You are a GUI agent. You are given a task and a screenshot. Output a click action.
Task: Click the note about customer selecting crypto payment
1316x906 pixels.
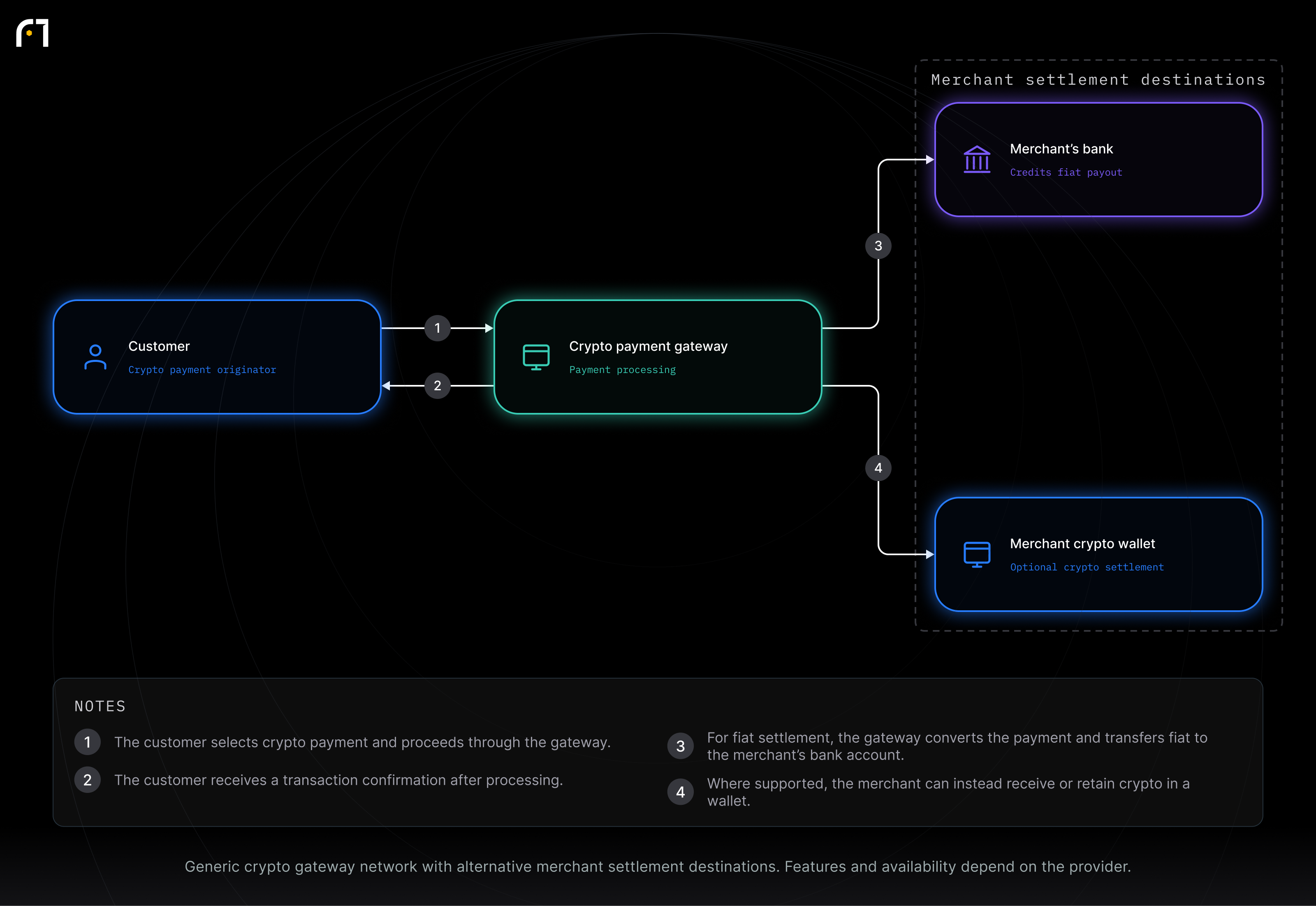click(362, 742)
